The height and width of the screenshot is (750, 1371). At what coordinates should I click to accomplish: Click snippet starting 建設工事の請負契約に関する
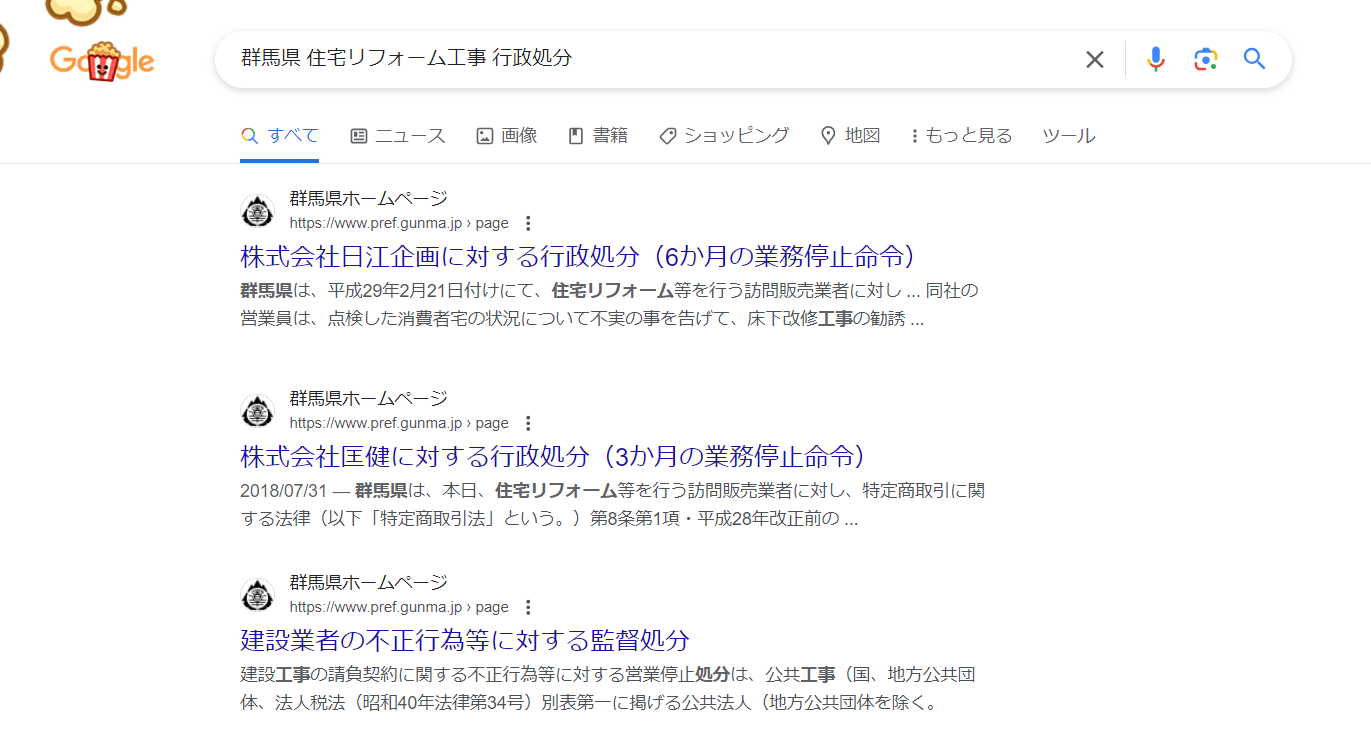[x=608, y=688]
